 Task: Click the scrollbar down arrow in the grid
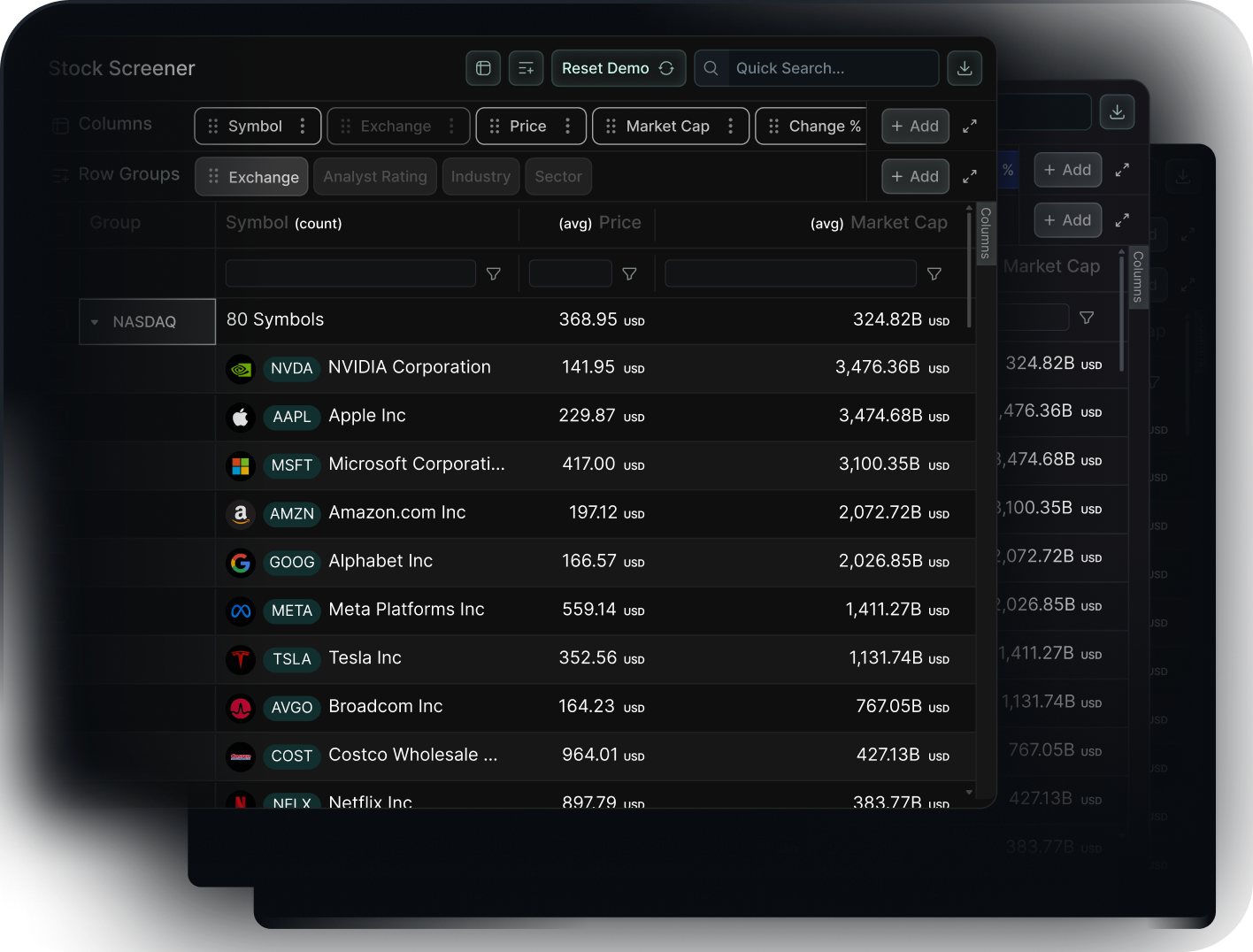(x=969, y=793)
